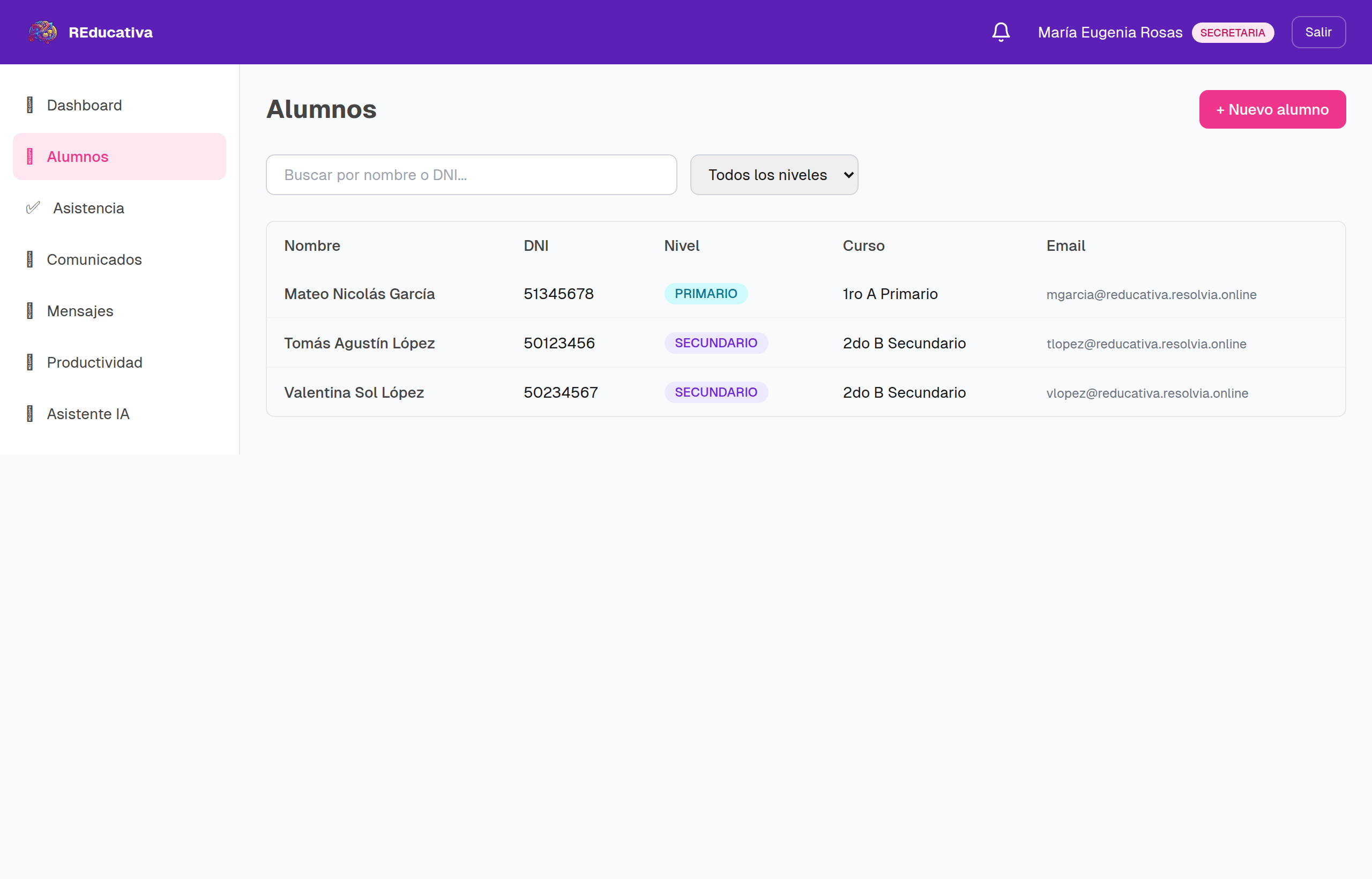Select the Mateo Nicolás García row
The width and height of the screenshot is (1372, 879).
(x=806, y=293)
